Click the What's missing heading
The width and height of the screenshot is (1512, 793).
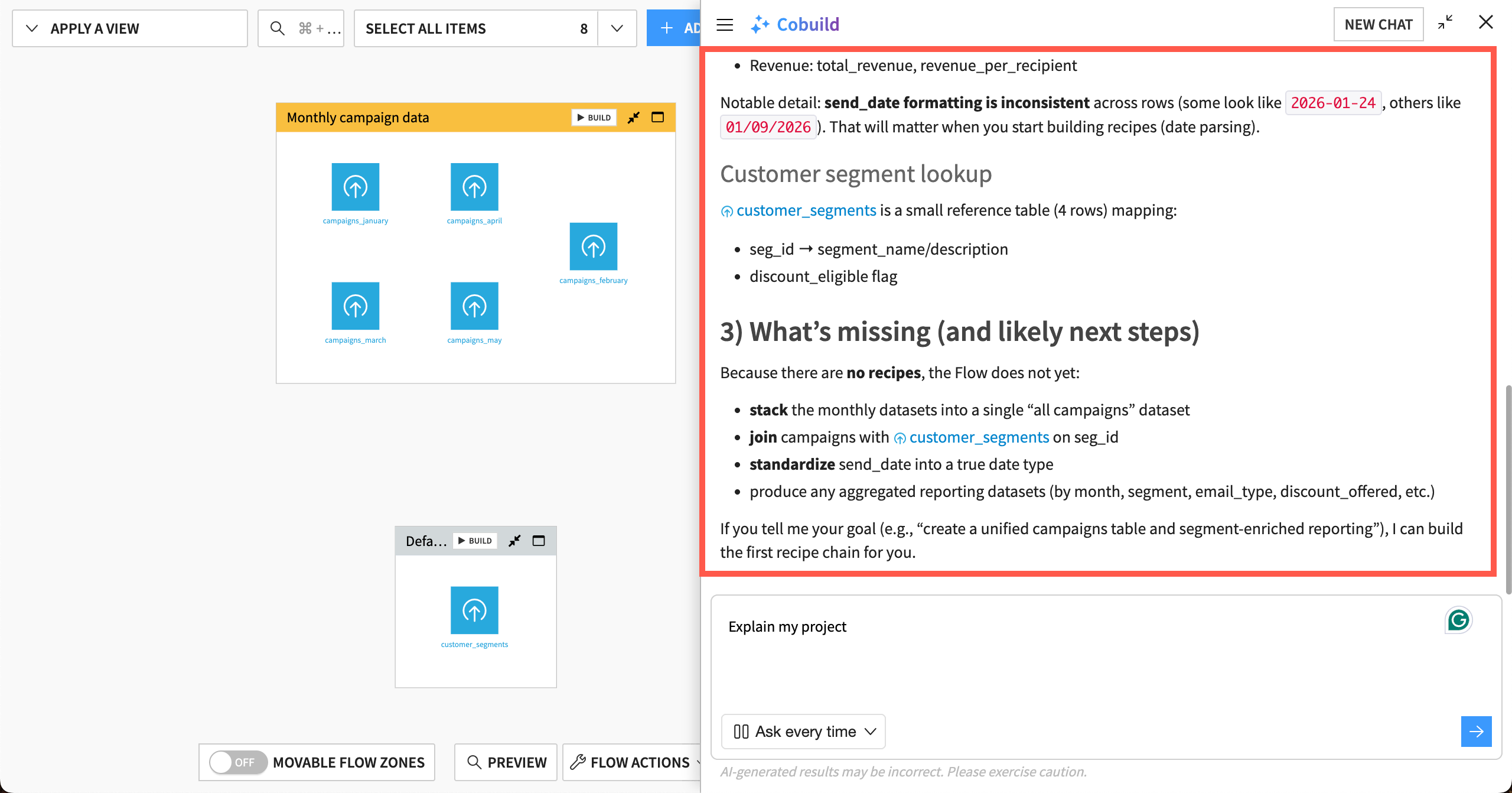[x=960, y=331]
